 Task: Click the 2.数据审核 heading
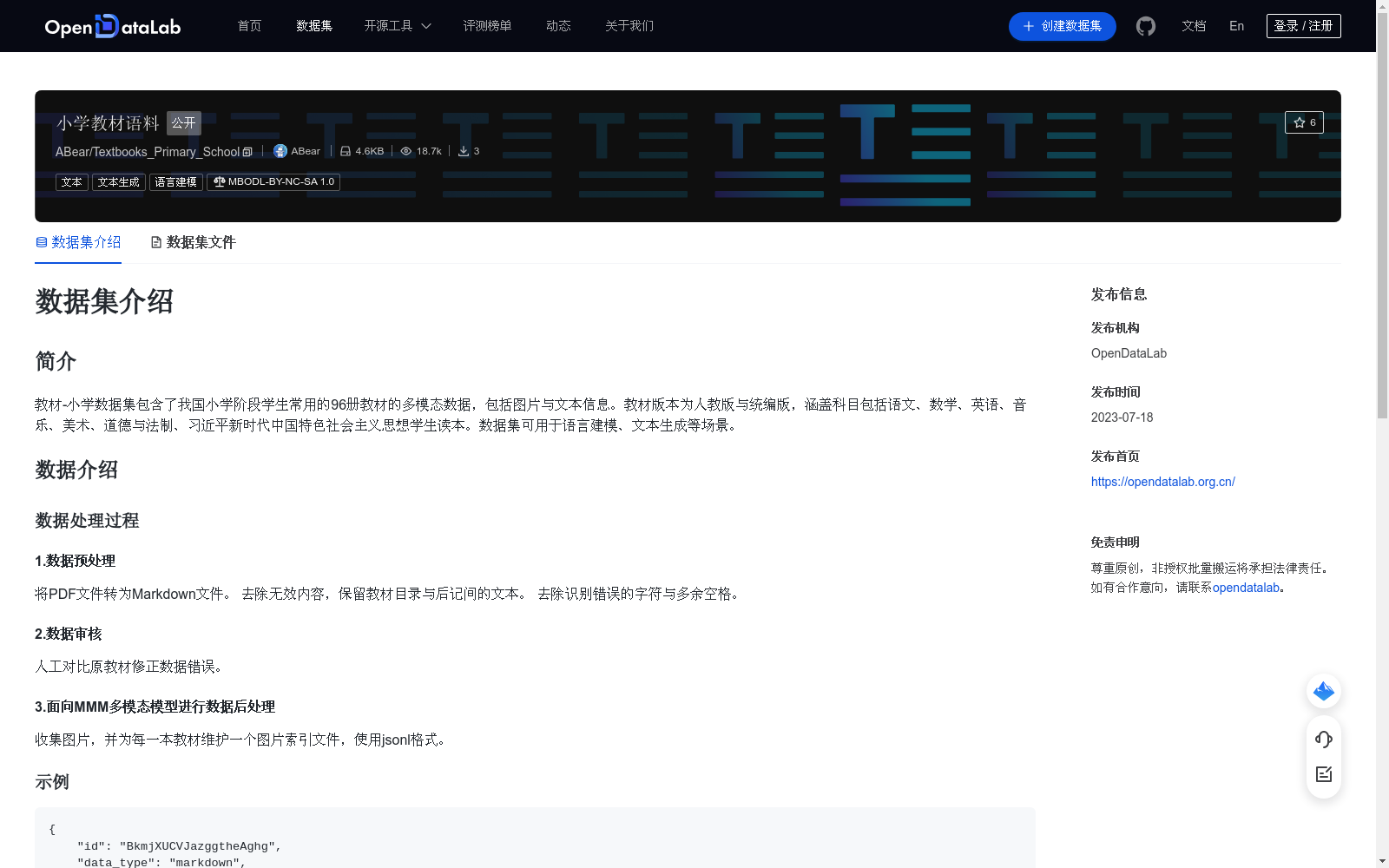tap(68, 634)
